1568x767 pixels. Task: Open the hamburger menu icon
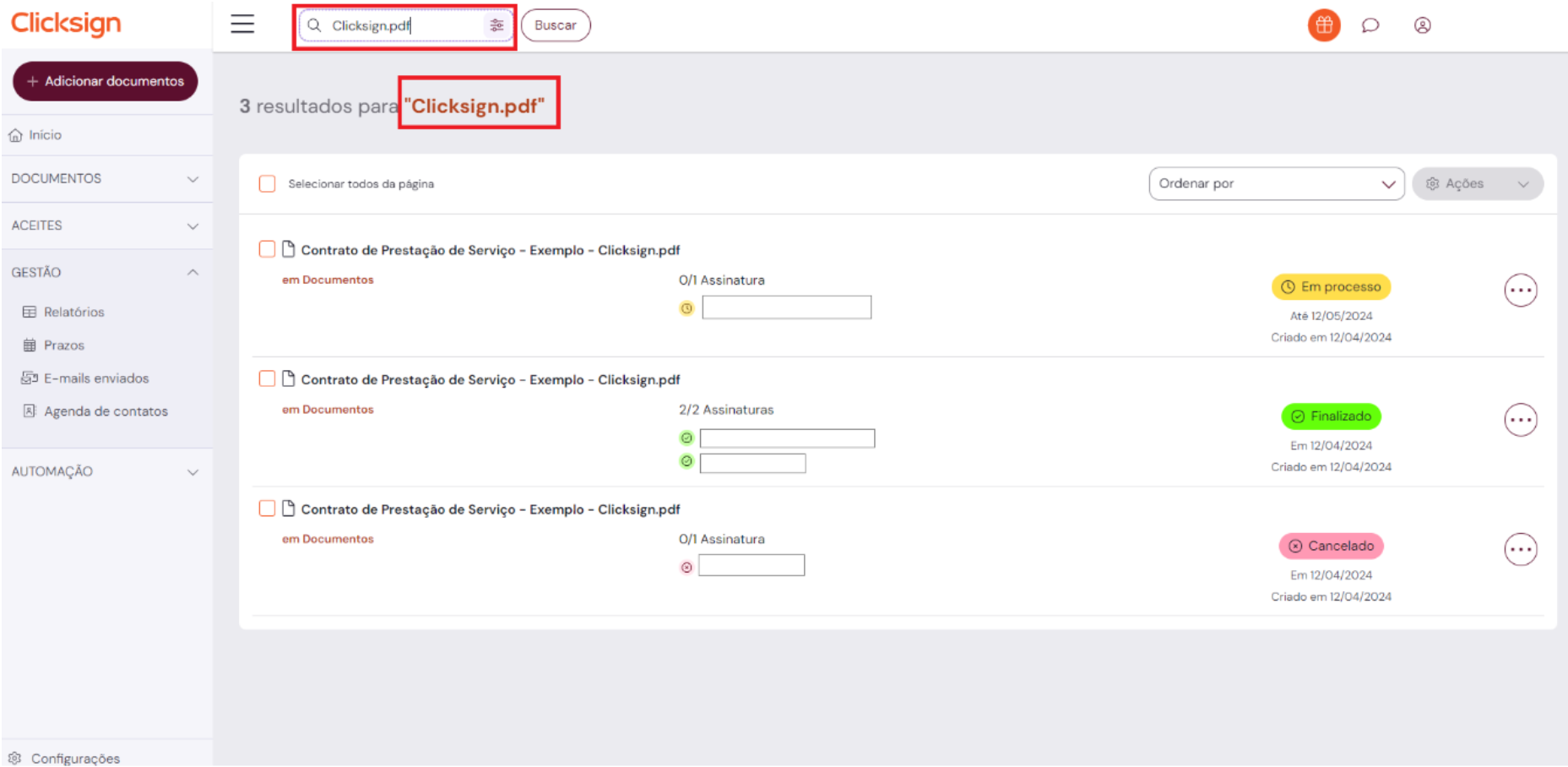242,24
